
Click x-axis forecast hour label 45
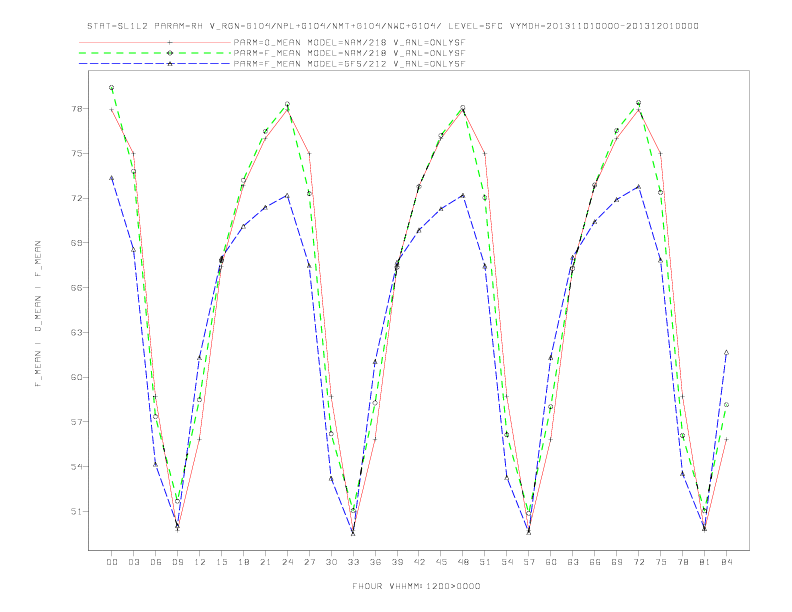pyautogui.click(x=441, y=562)
